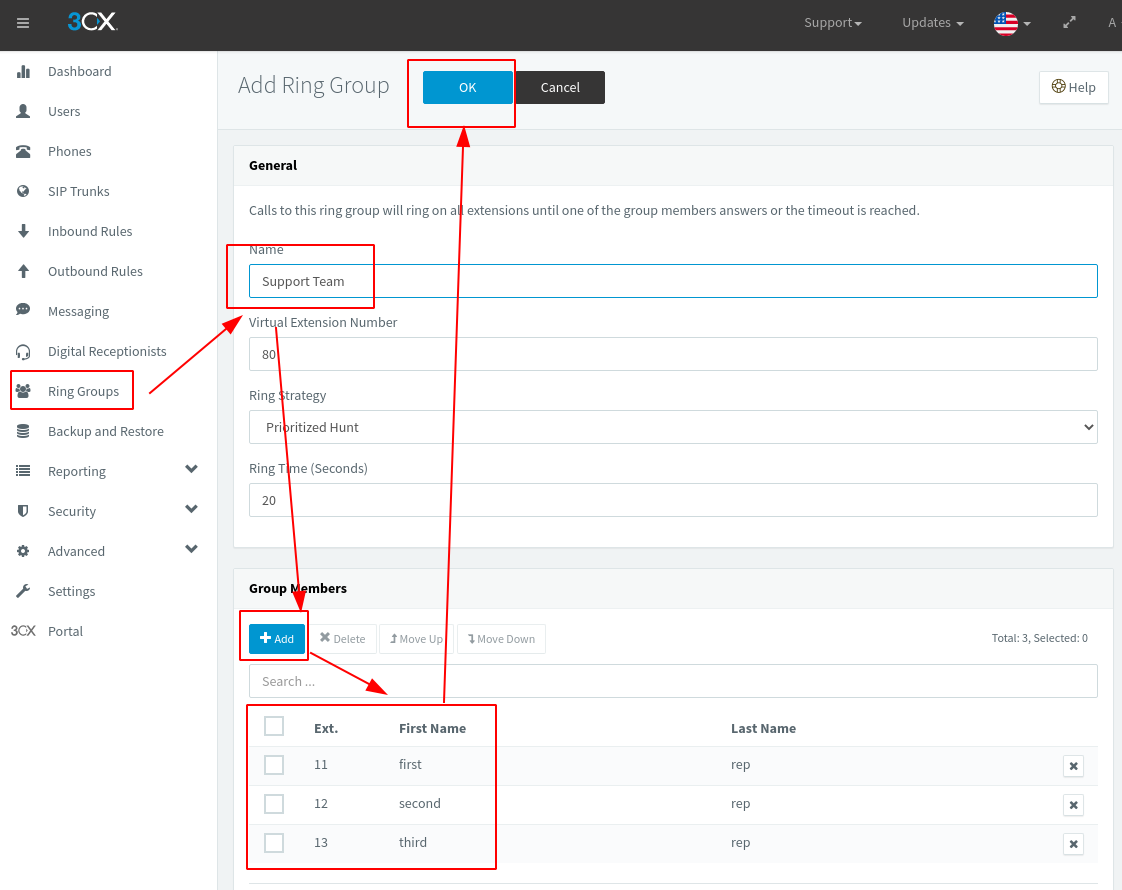The width and height of the screenshot is (1122, 890).
Task: Click the Dashboard bar chart icon
Action: (x=23, y=71)
